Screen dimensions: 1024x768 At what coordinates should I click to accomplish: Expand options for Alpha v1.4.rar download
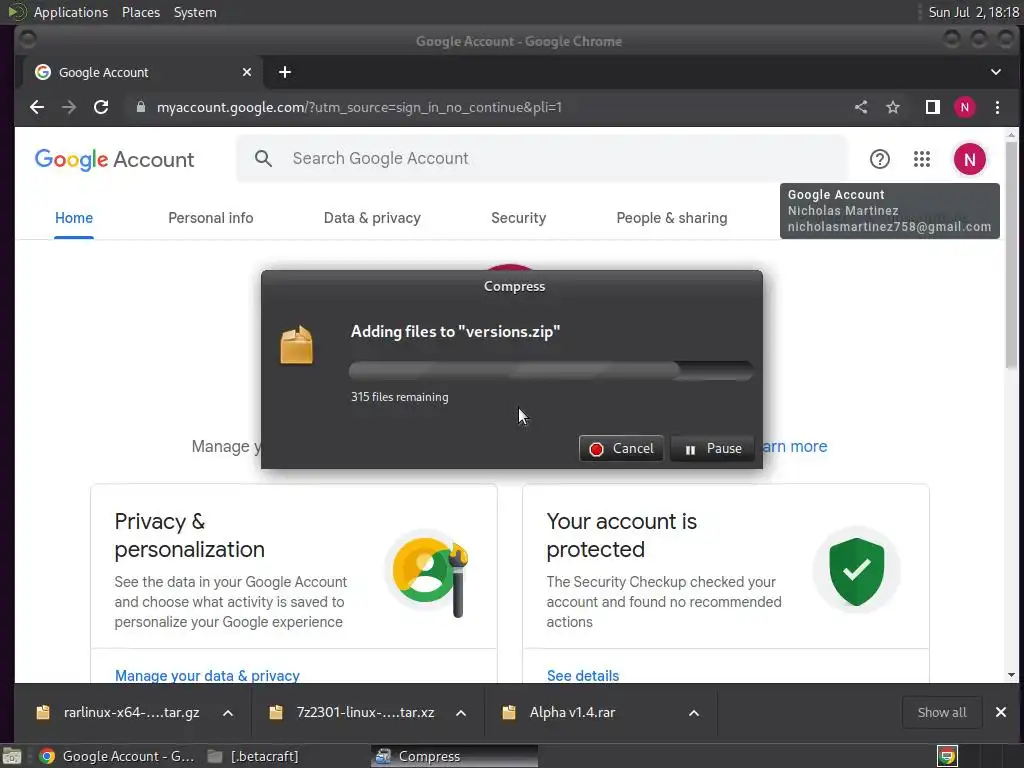[x=694, y=713]
